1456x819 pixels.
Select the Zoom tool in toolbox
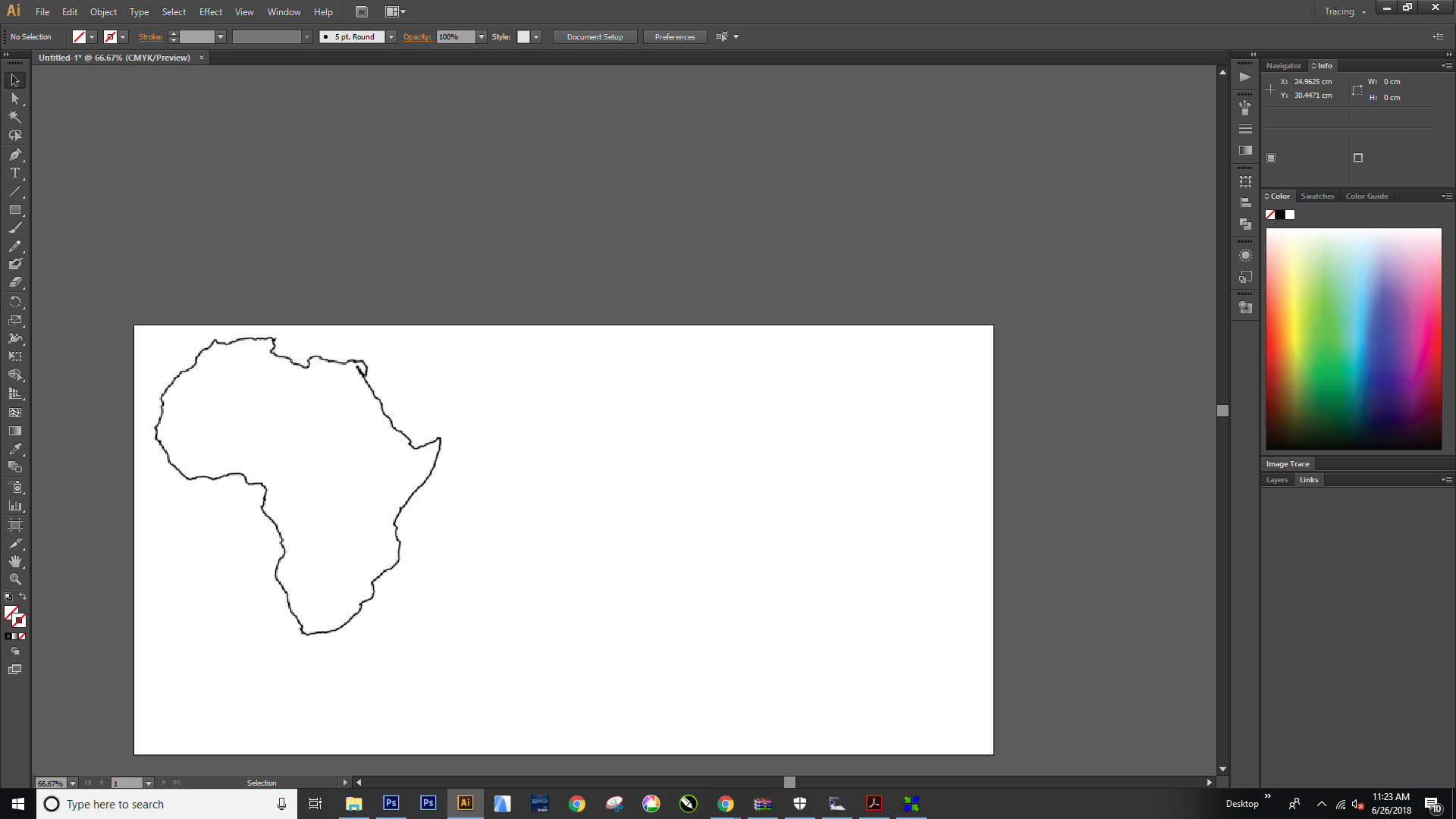14,579
